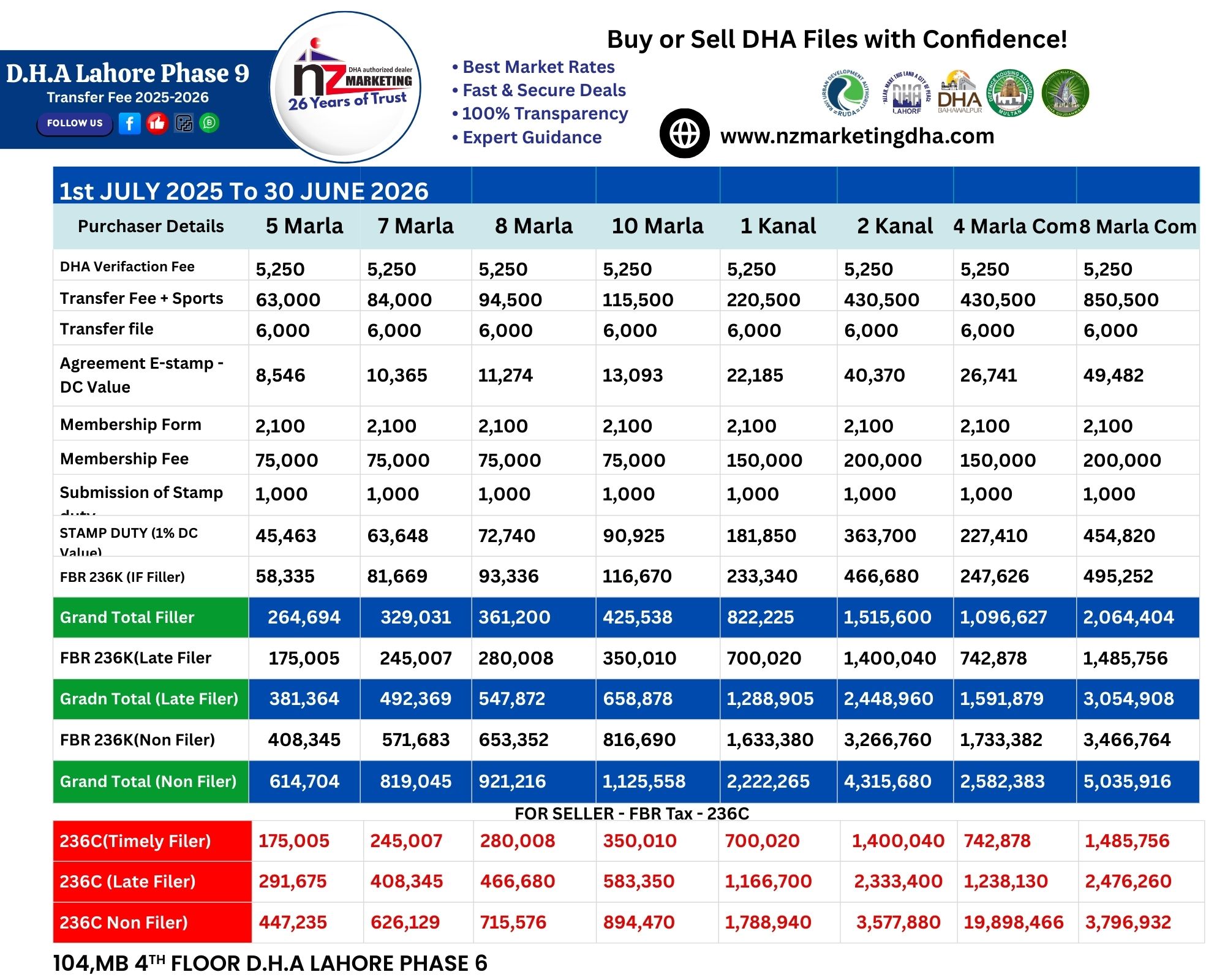The height and width of the screenshot is (980, 1225).
Task: Click the DHA Multan logo
Action: 1010,93
